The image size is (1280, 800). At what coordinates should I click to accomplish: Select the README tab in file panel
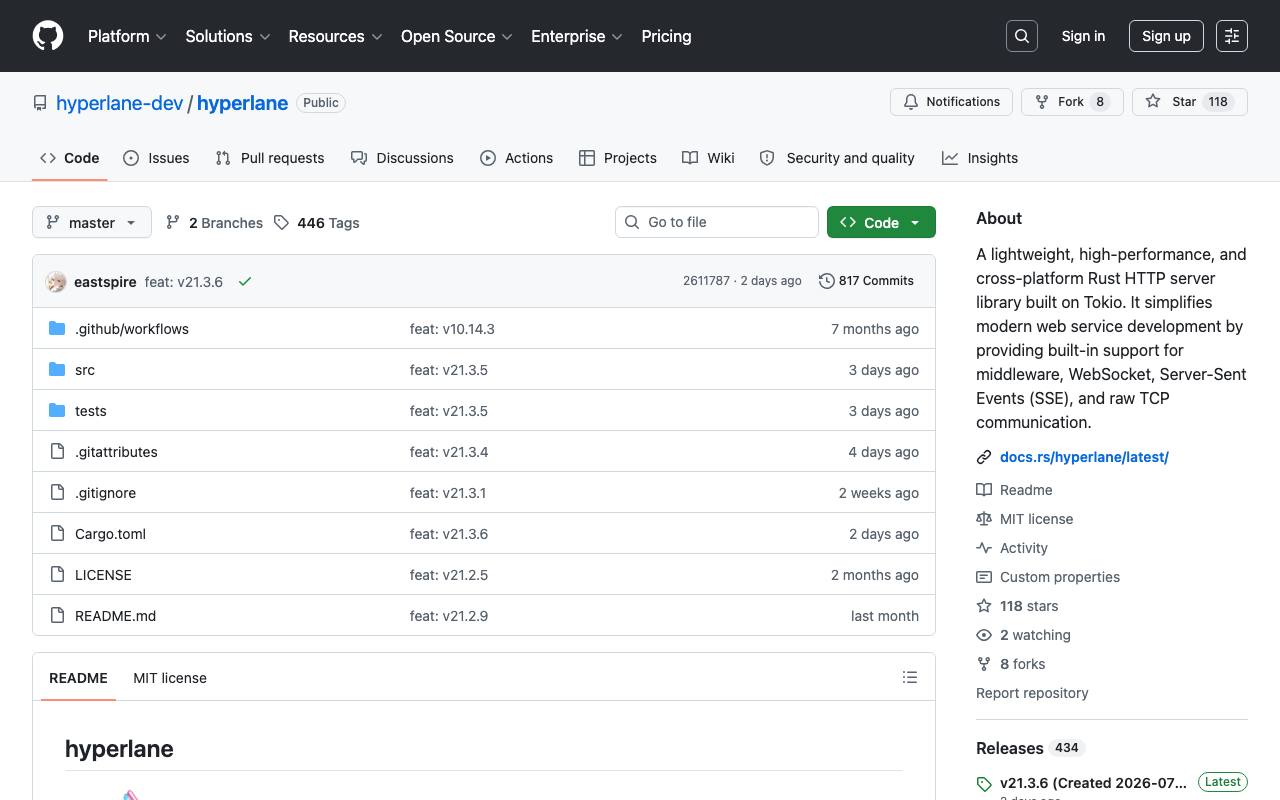tap(78, 678)
